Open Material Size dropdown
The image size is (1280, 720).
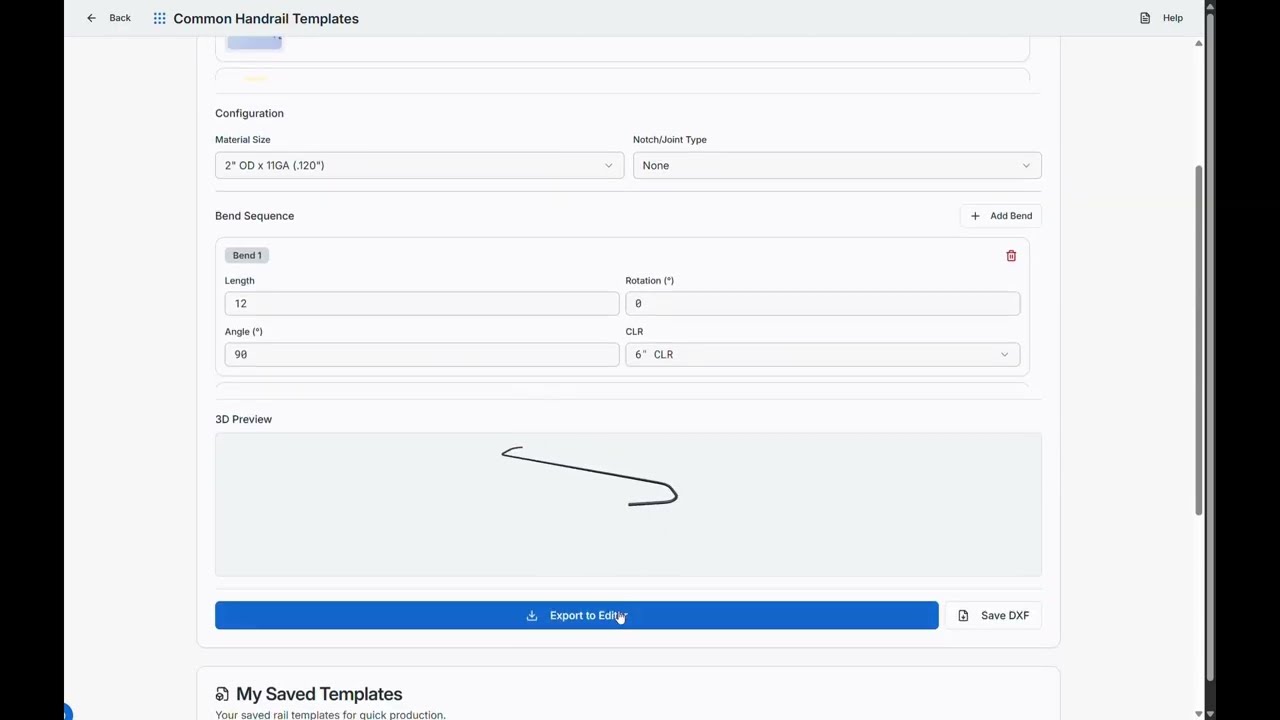[419, 165]
